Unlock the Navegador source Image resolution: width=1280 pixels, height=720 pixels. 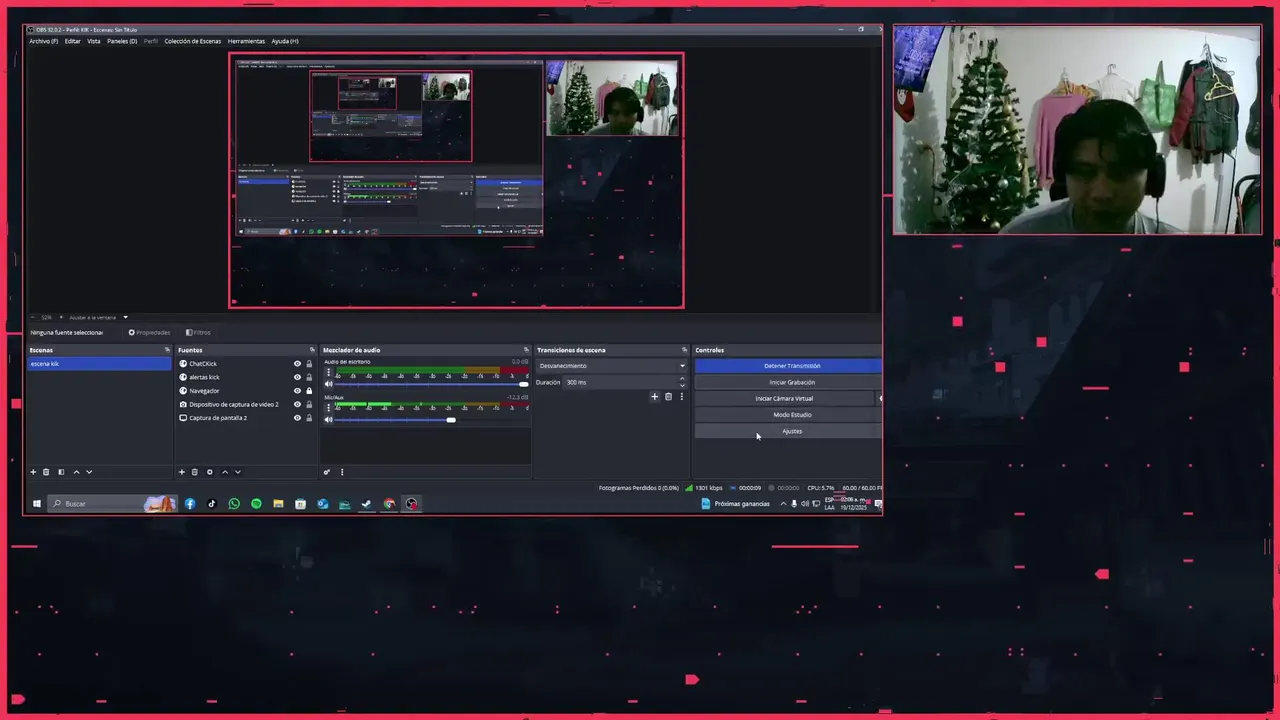tap(309, 391)
